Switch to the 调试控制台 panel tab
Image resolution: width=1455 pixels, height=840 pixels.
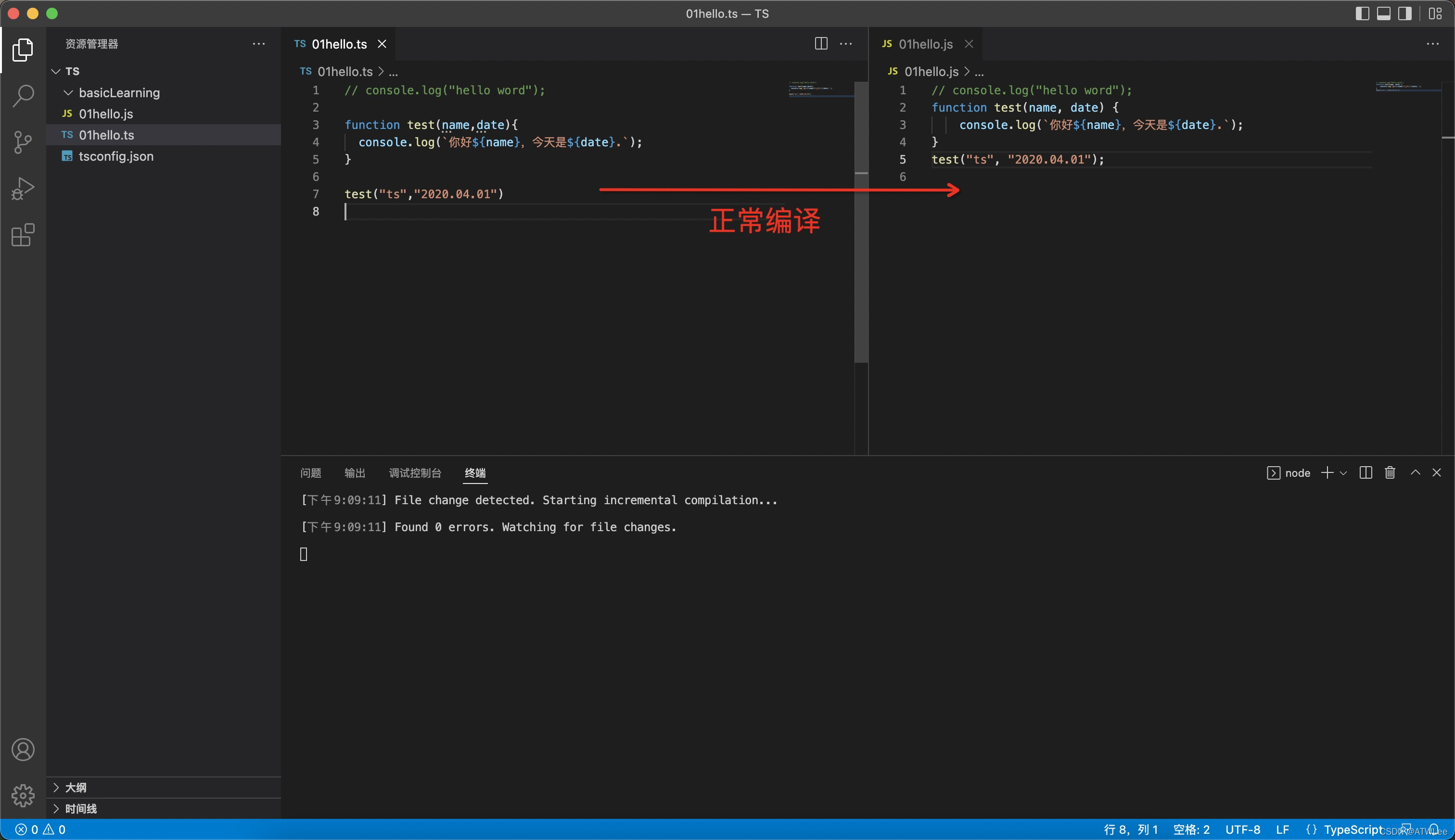click(x=415, y=473)
